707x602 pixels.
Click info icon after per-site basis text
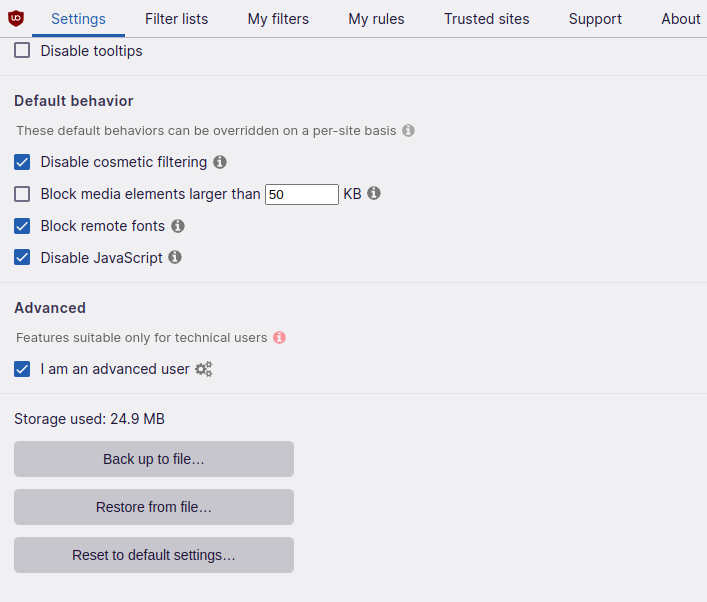coord(408,130)
